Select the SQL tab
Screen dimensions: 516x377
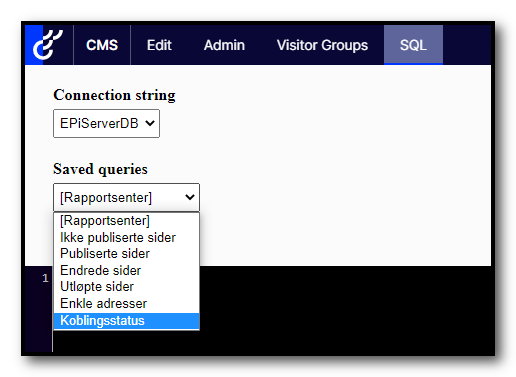pos(413,45)
